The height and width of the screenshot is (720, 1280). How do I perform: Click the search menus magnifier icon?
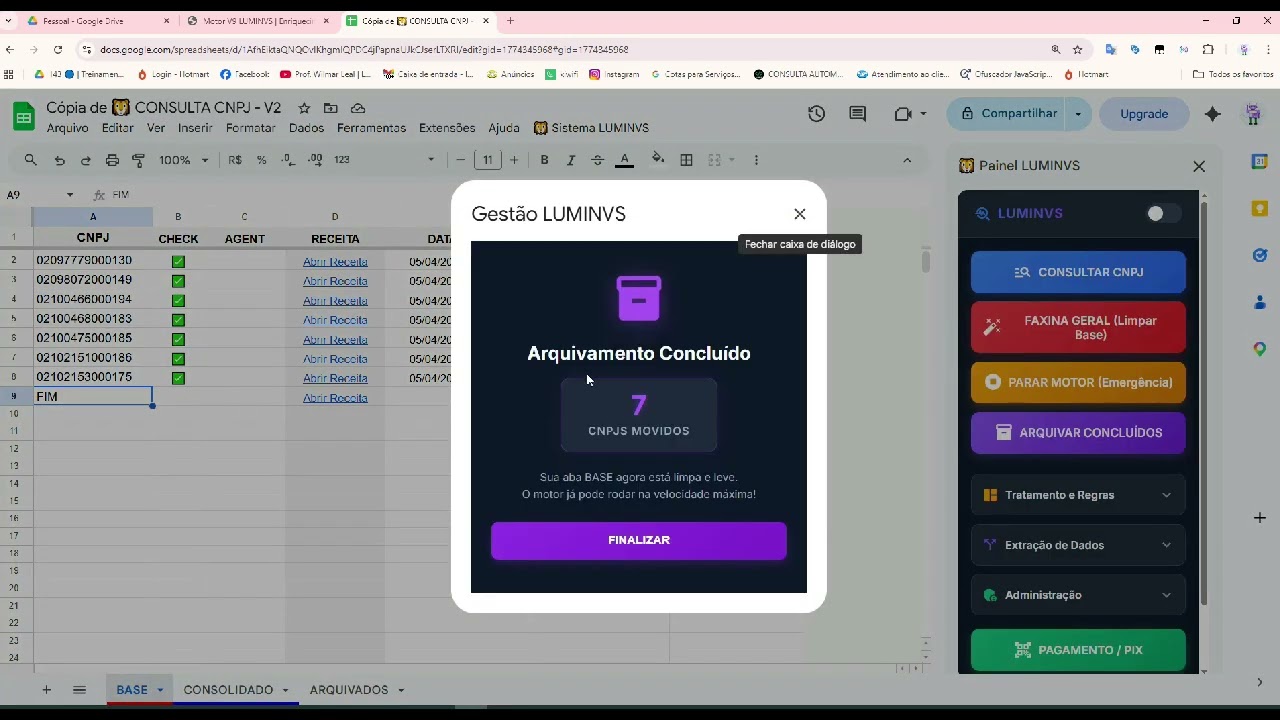[x=31, y=160]
